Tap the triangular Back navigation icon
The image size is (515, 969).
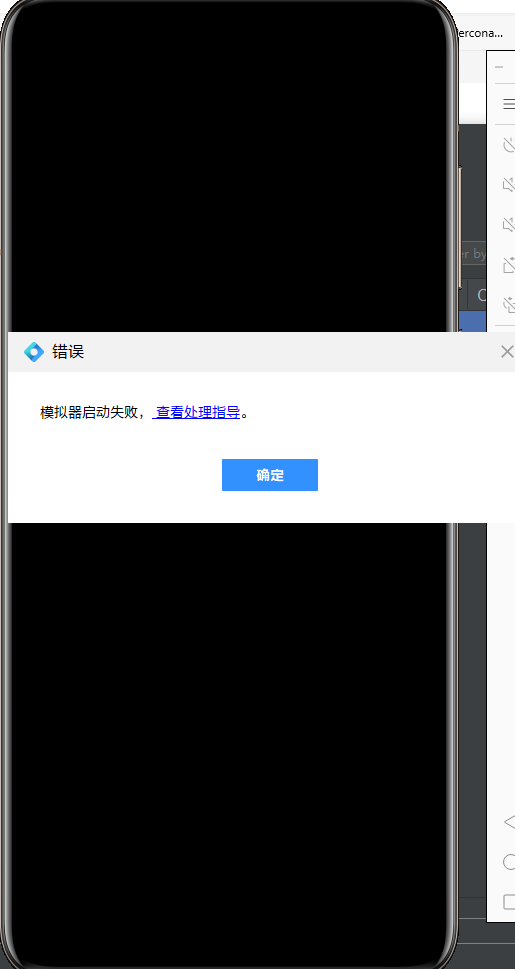pos(509,822)
